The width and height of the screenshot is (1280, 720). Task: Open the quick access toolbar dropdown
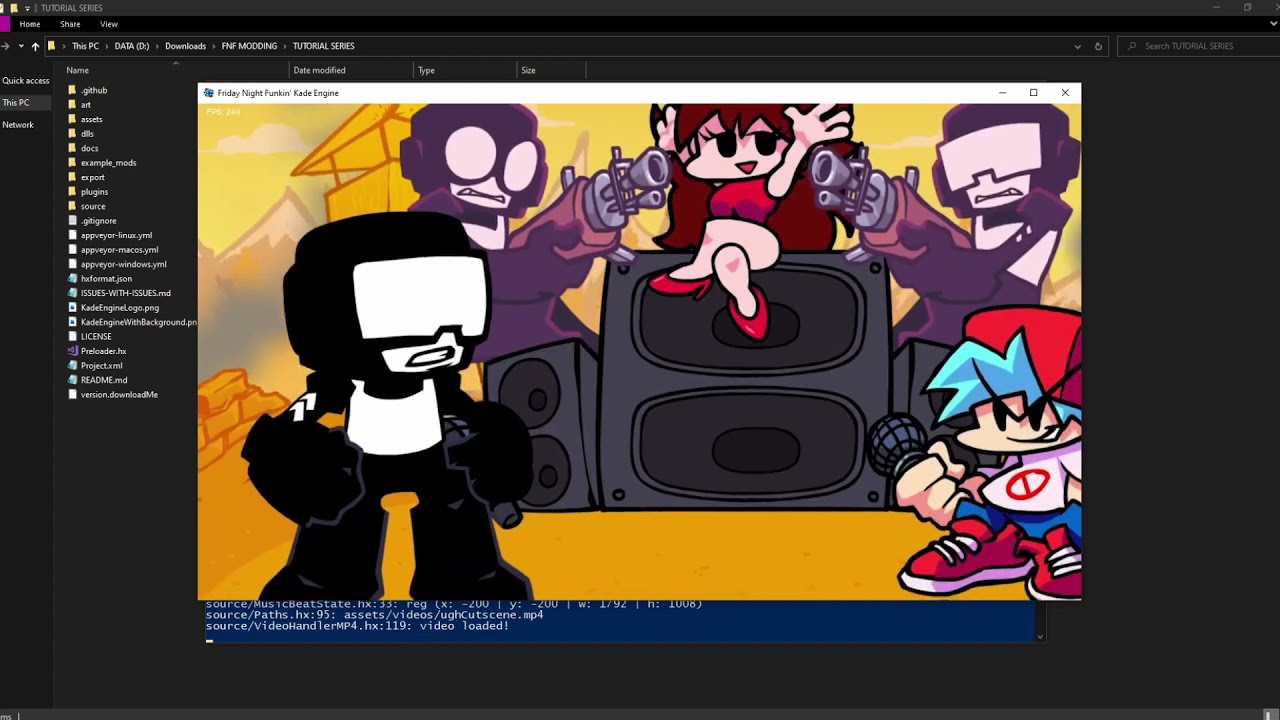[x=27, y=8]
